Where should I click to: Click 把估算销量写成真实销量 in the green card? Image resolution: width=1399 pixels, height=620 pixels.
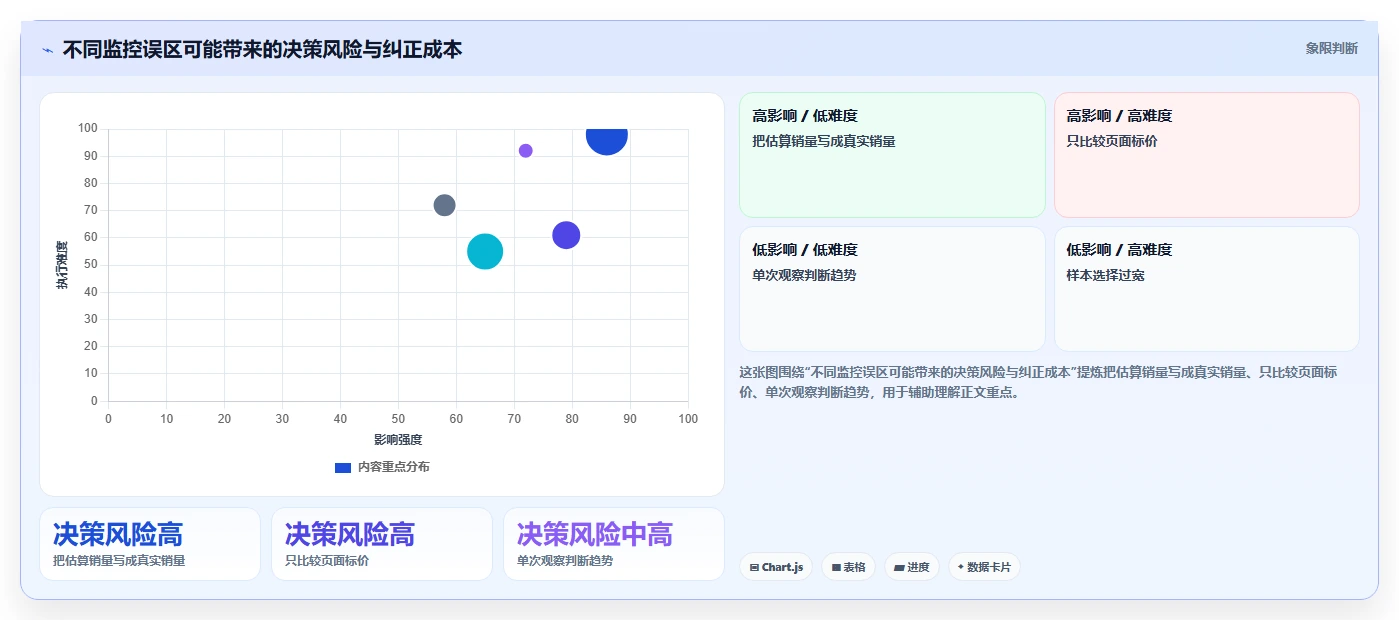coord(824,141)
